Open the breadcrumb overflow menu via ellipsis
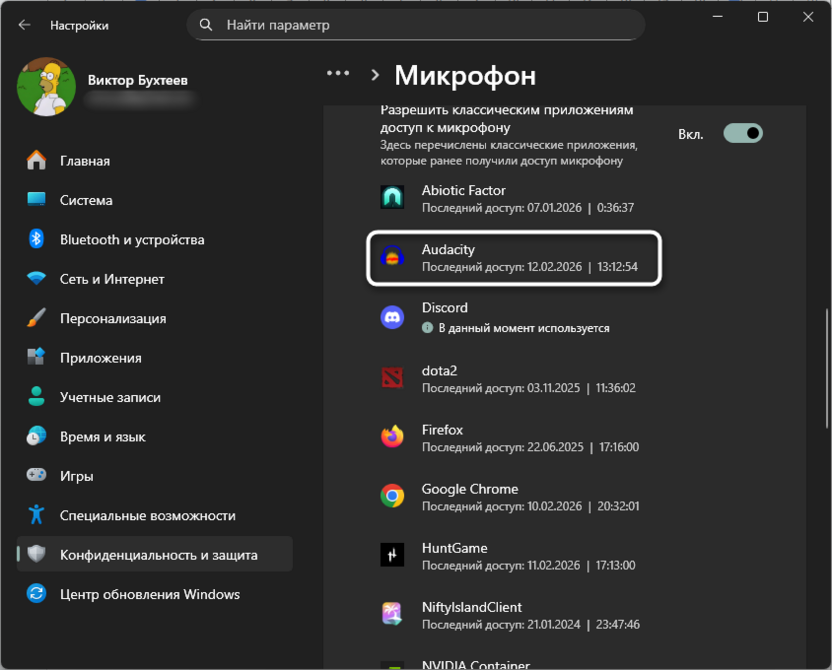Viewport: 832px width, 670px height. coord(337,72)
